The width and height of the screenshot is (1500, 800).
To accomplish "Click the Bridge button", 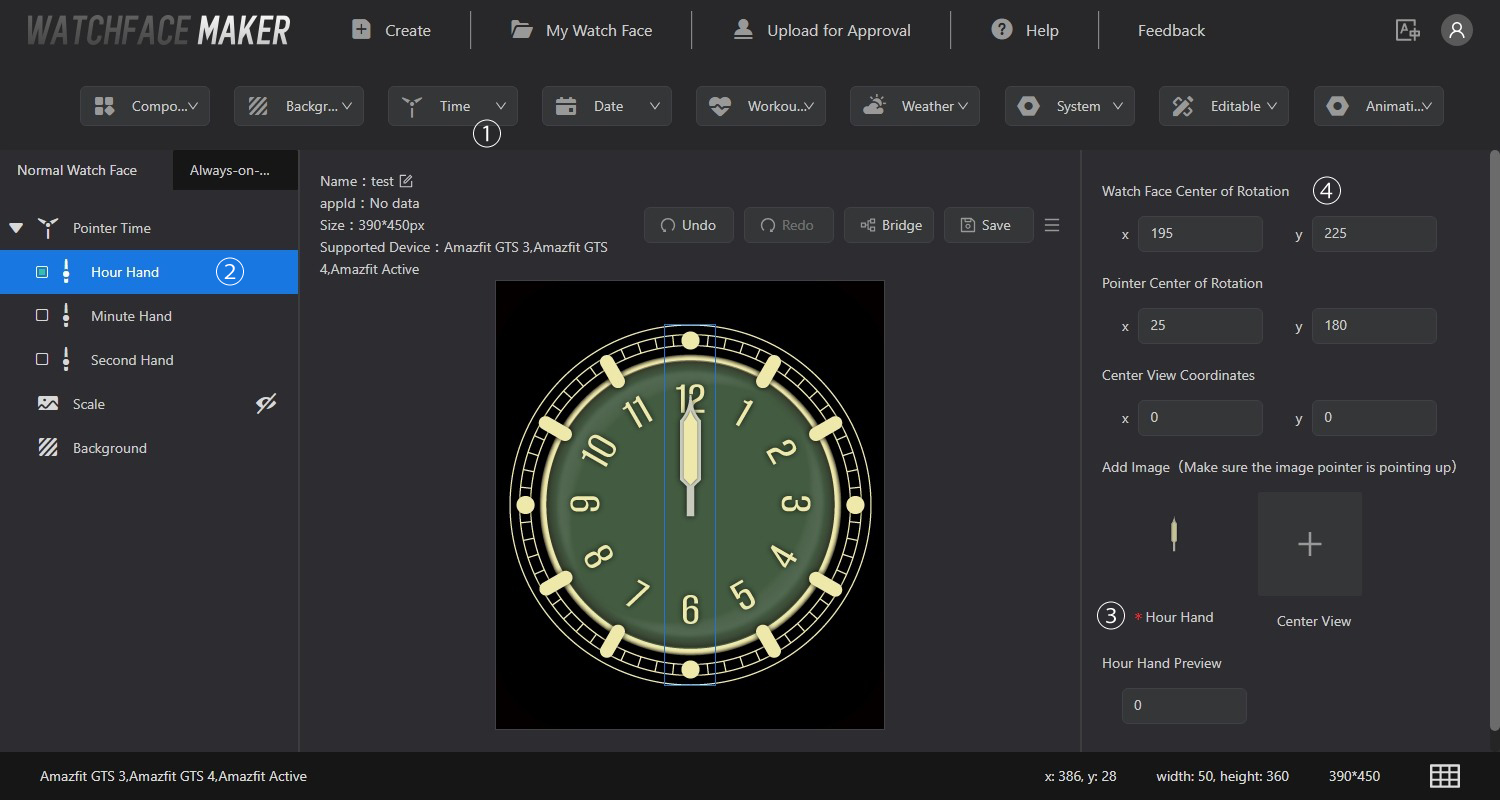I will 889,225.
